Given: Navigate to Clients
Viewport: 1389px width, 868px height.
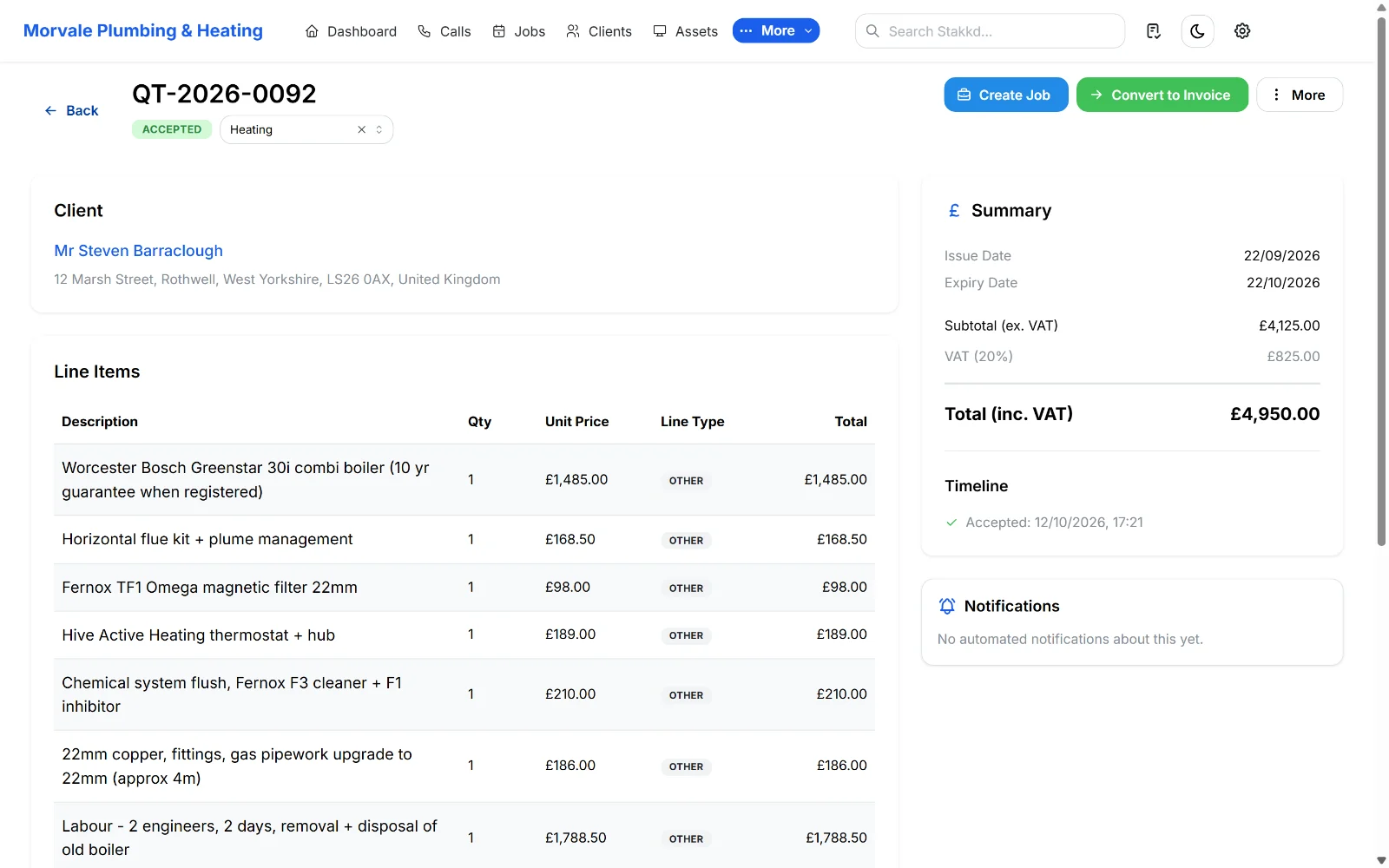Looking at the screenshot, I should [599, 31].
